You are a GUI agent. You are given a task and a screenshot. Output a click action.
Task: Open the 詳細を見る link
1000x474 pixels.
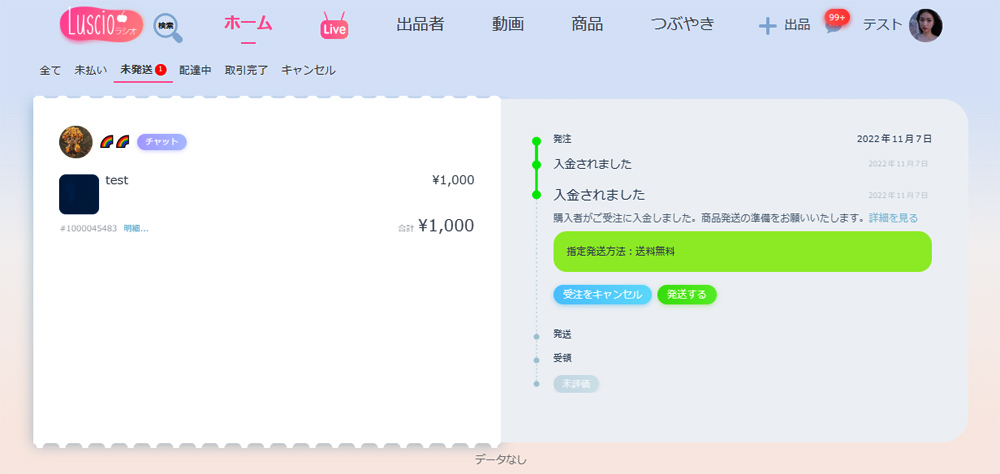[x=892, y=217]
